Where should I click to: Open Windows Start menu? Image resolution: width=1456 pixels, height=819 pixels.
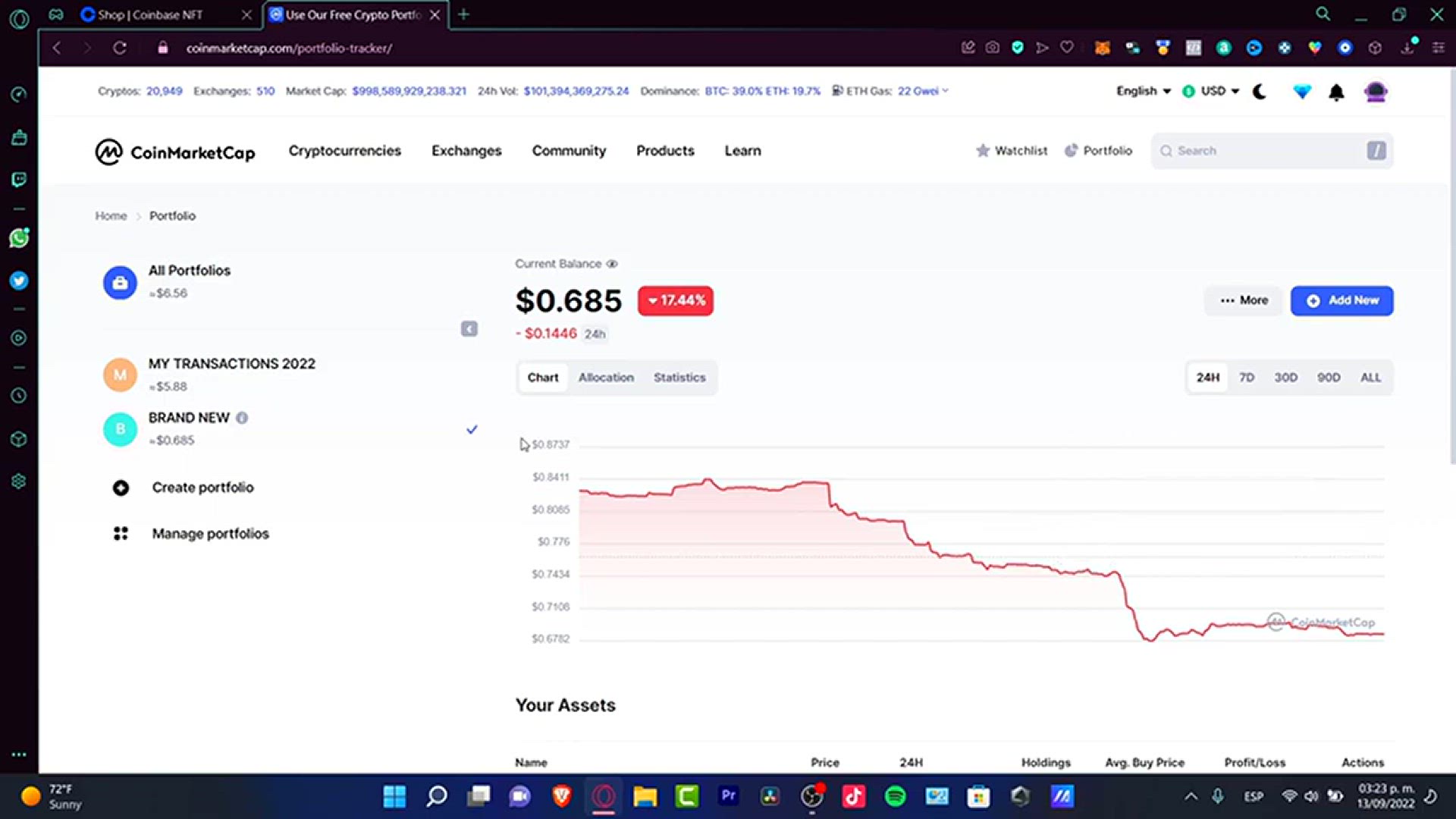[x=394, y=796]
